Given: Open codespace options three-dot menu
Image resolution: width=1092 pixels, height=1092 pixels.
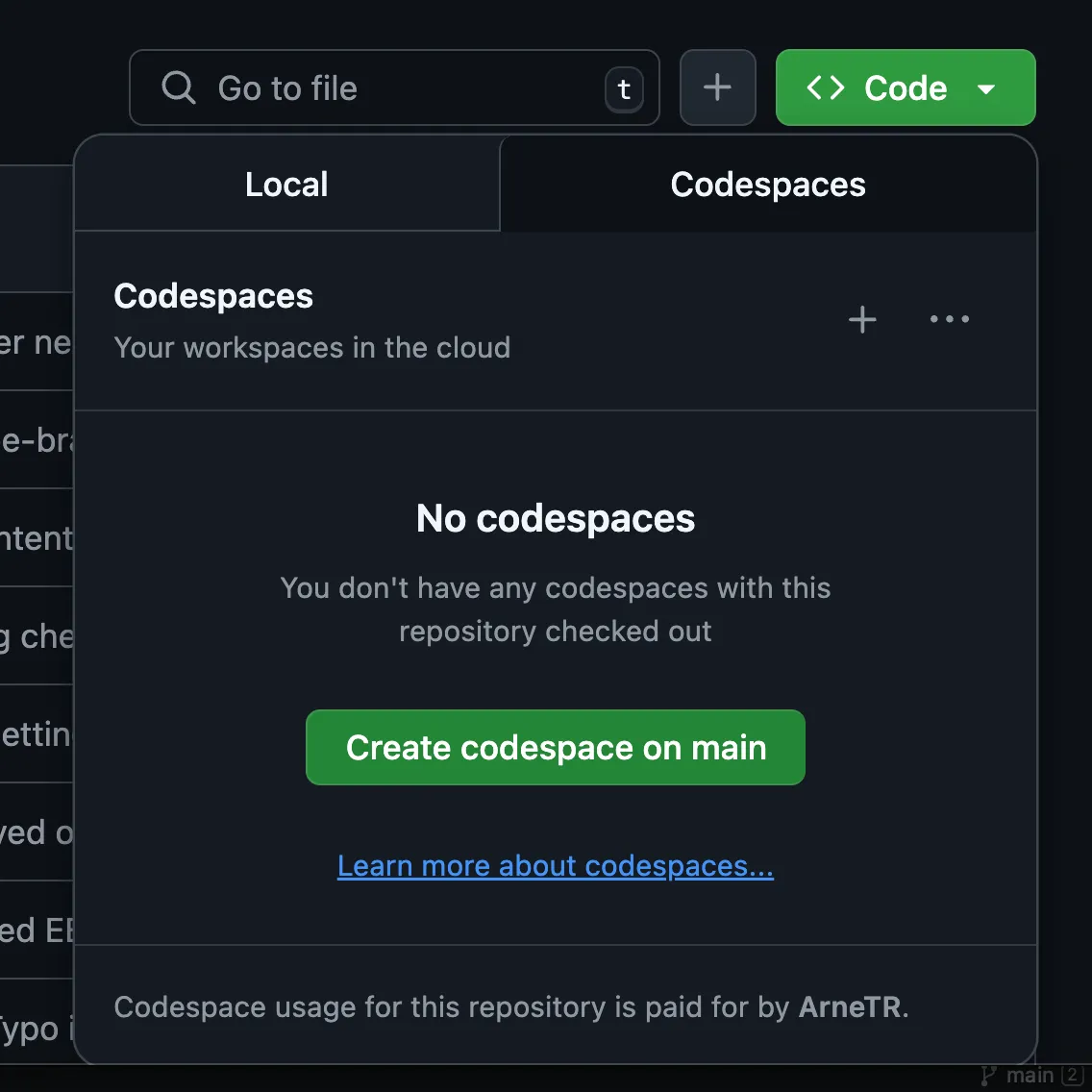Looking at the screenshot, I should coord(949,320).
